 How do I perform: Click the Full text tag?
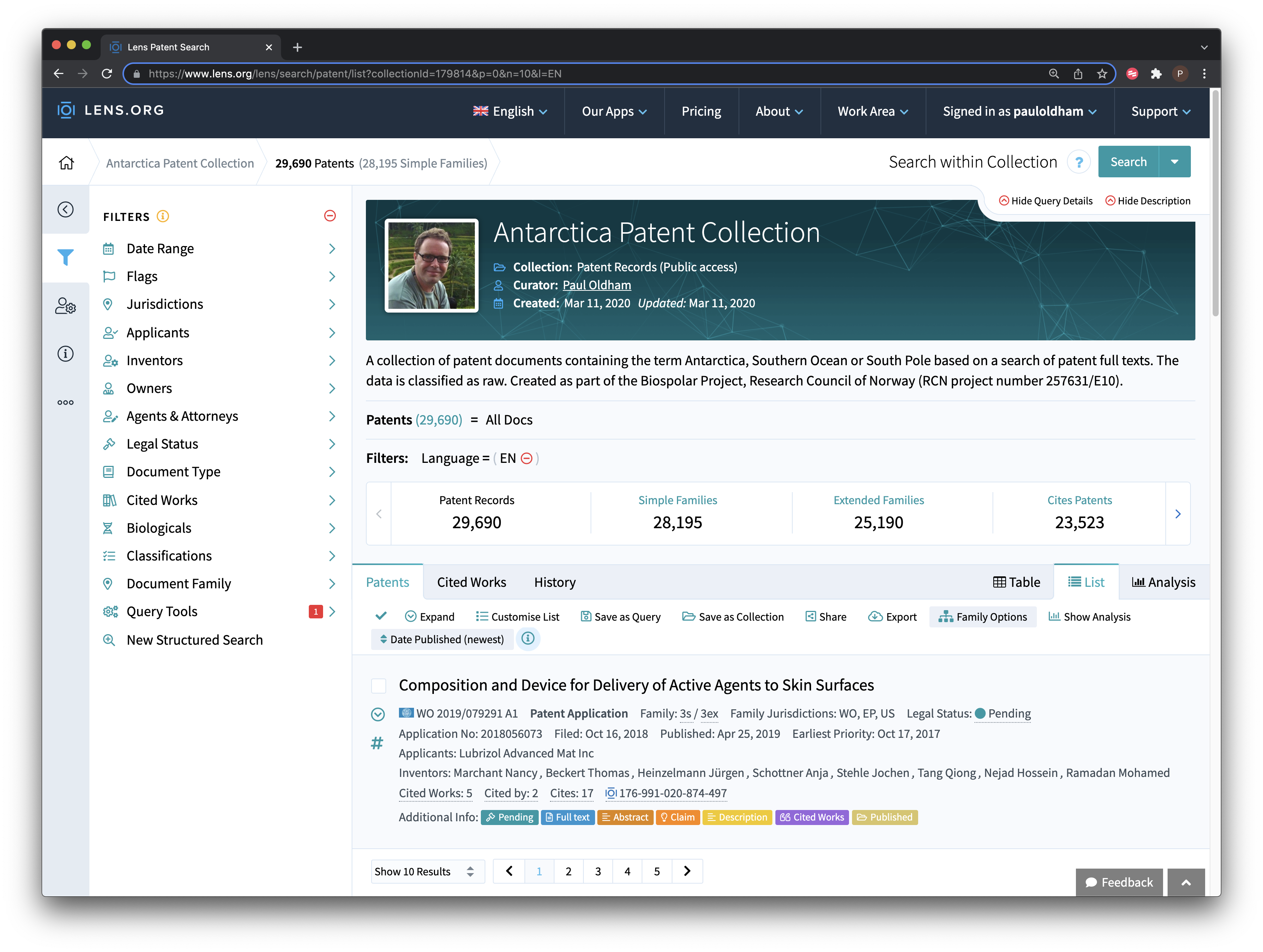click(x=568, y=817)
